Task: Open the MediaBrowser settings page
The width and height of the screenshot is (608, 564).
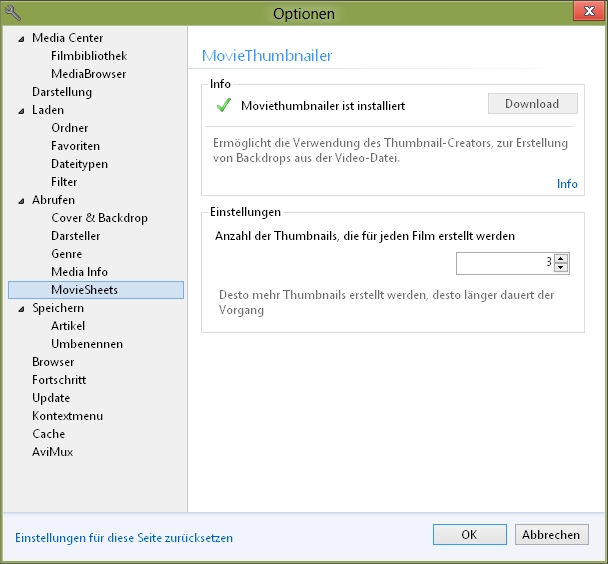Action: [x=88, y=74]
